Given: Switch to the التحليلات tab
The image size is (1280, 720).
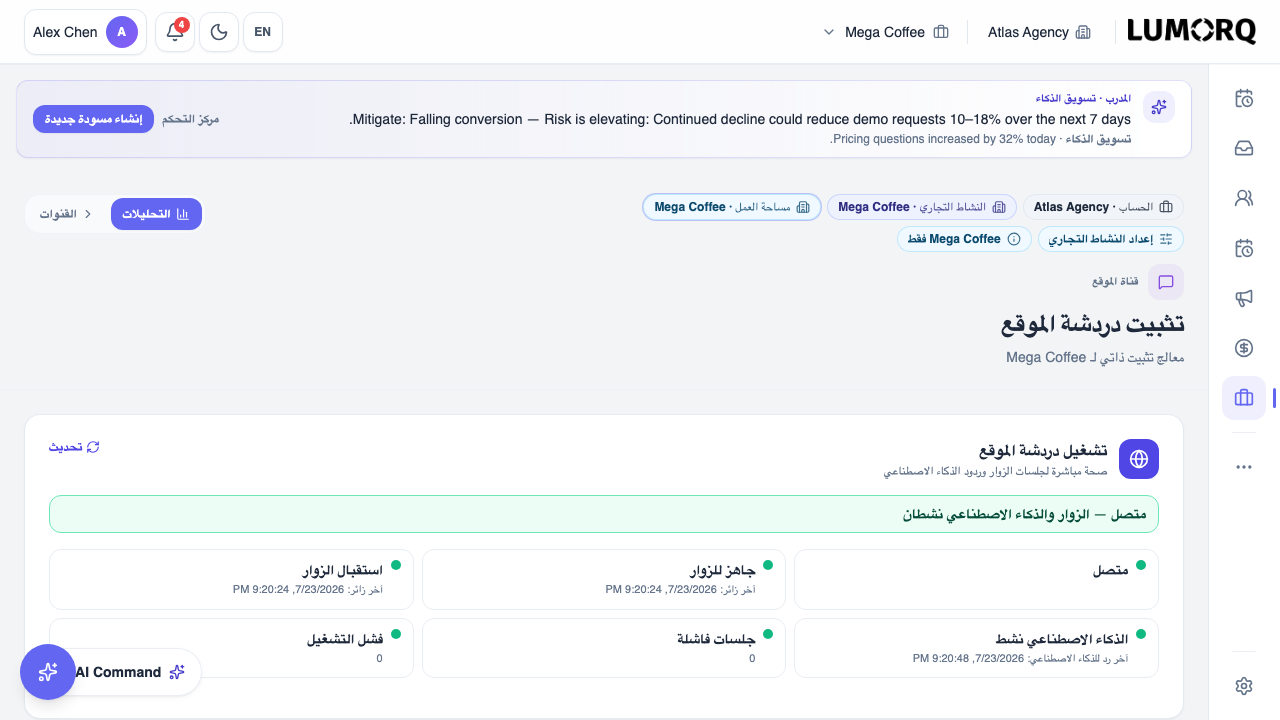Looking at the screenshot, I should point(156,214).
